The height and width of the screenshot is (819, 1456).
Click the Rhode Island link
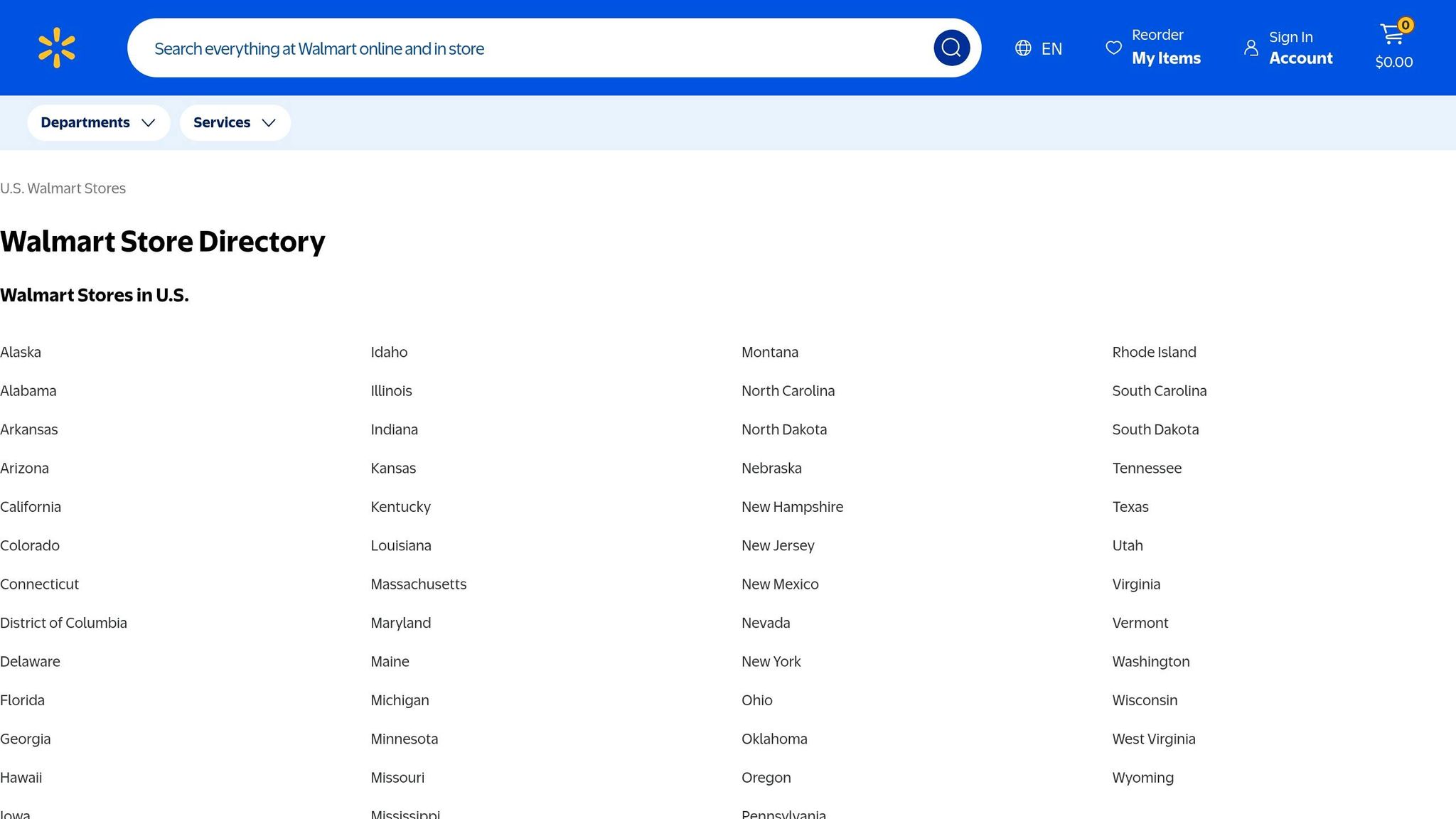click(1154, 352)
